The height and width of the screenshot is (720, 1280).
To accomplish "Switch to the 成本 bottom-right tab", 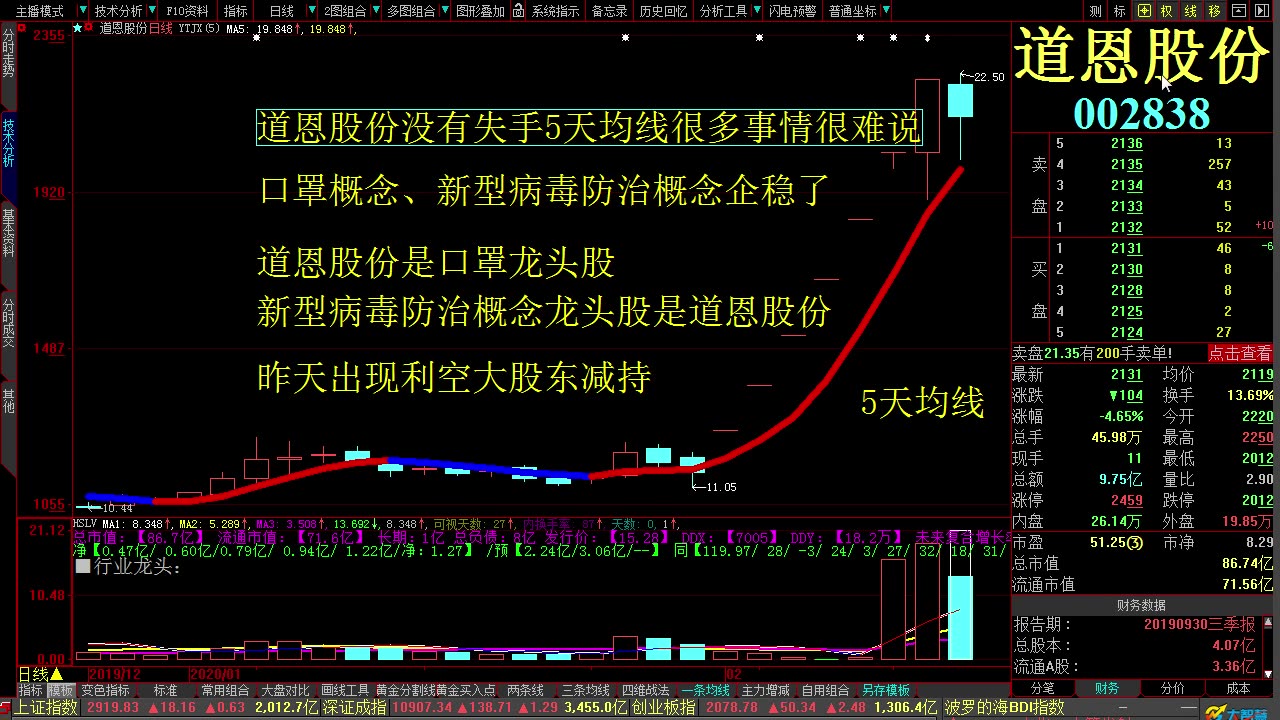I will tap(1238, 689).
